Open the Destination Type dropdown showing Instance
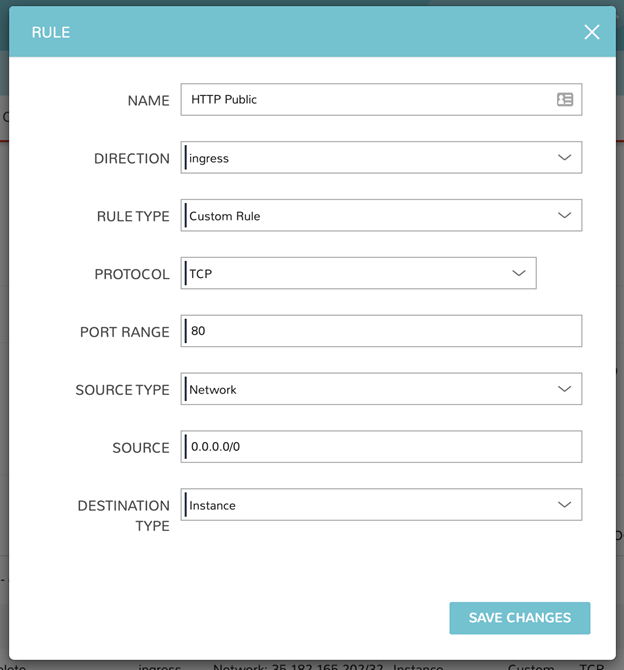 tap(381, 505)
